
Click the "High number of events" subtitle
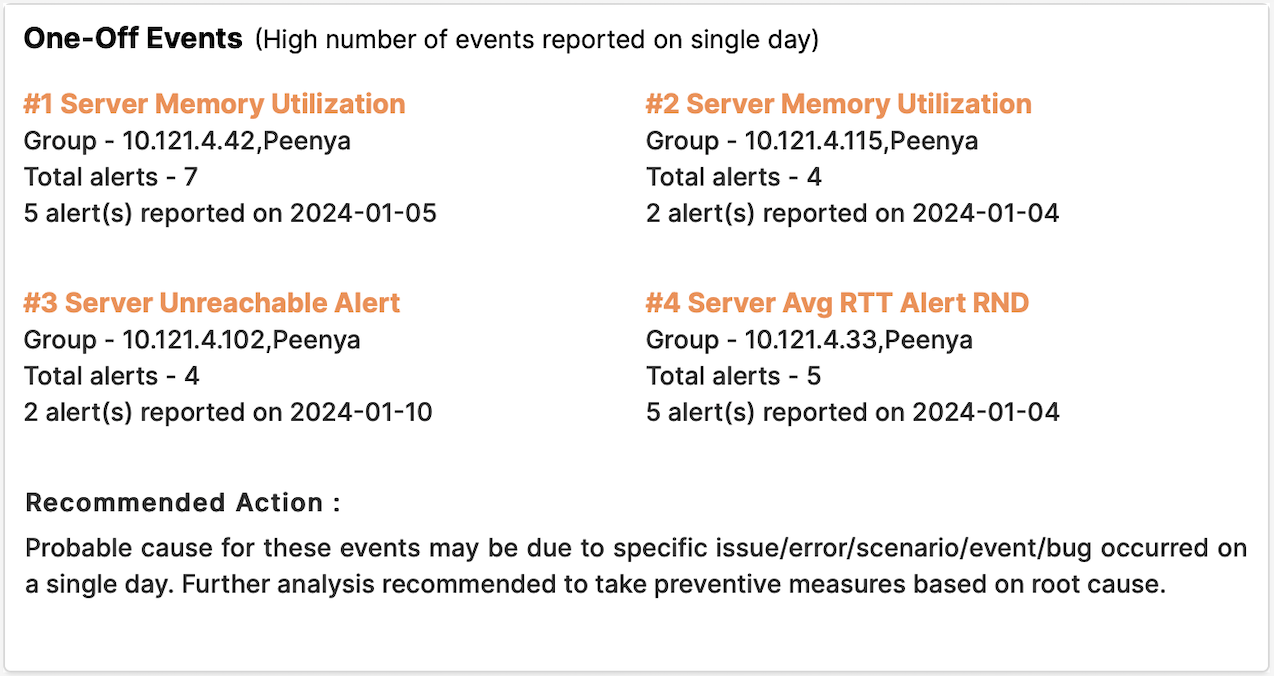(x=537, y=40)
